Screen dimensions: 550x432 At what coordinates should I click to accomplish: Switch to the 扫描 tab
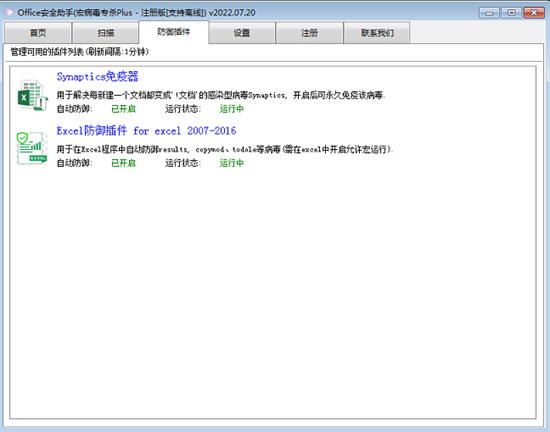(x=106, y=33)
